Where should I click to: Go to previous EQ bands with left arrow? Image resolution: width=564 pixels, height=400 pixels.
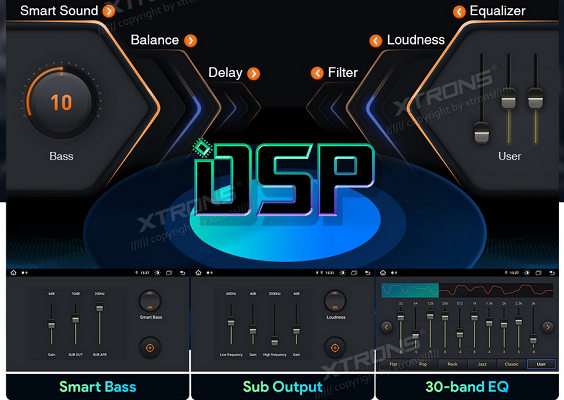[x=387, y=327]
